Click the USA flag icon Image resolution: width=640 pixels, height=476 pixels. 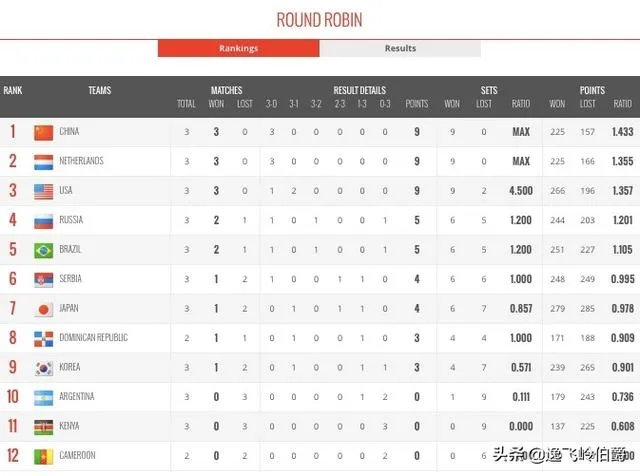(x=43, y=191)
